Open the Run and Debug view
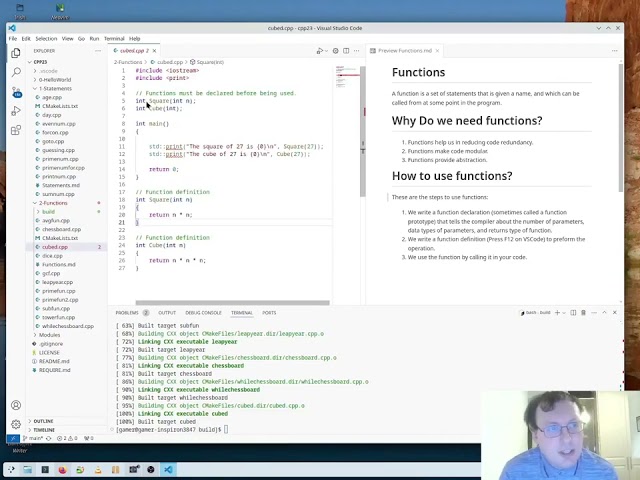This screenshot has height=480, width=640. click(x=16, y=111)
